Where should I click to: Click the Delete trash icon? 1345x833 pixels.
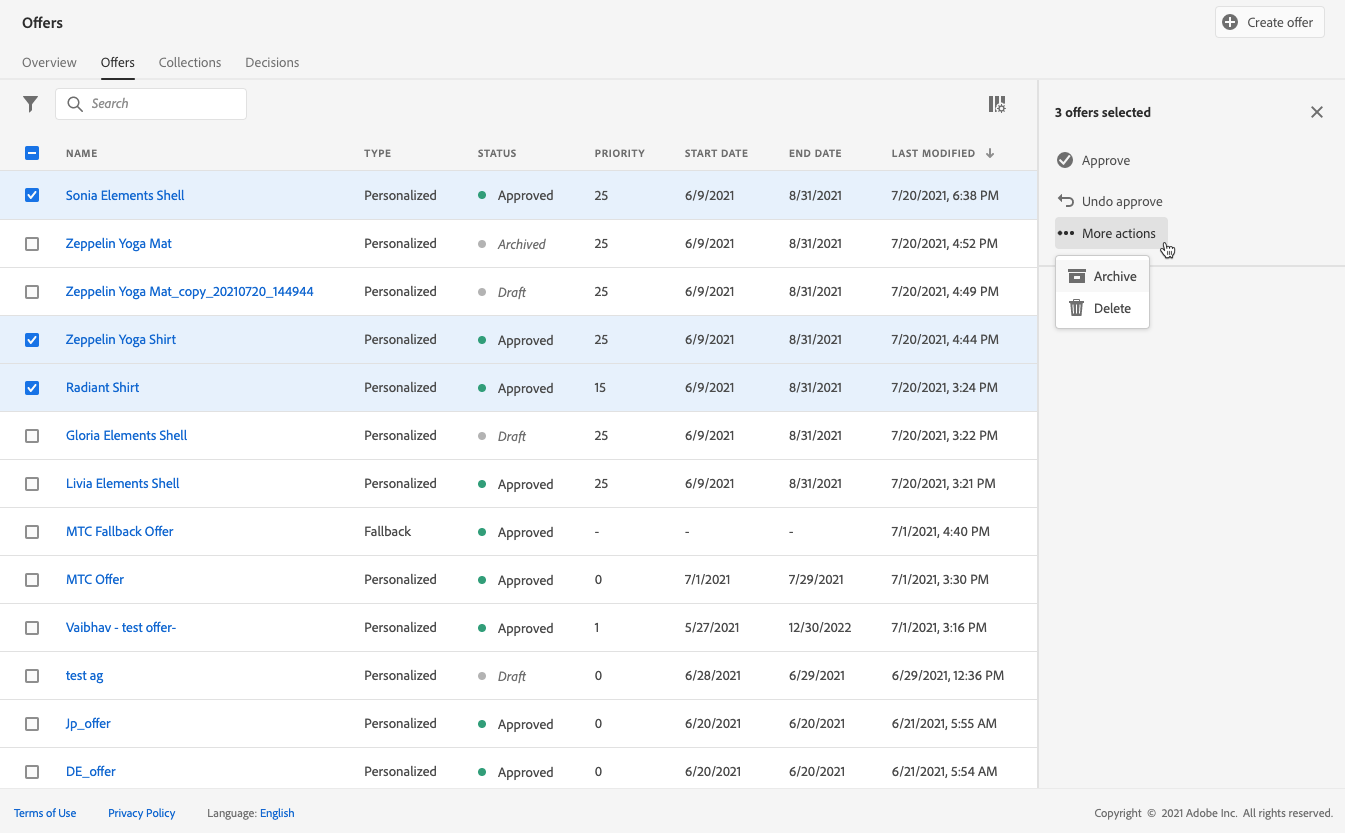[x=1077, y=308]
